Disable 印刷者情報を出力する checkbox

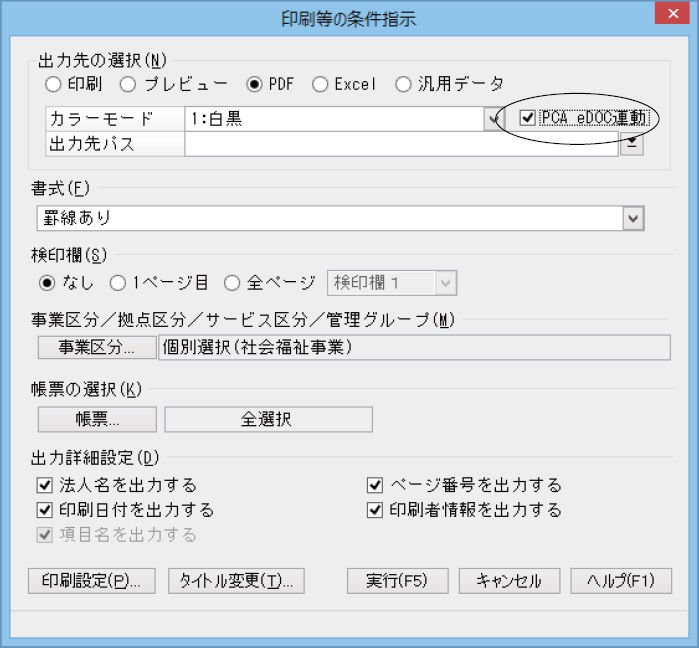click(375, 510)
